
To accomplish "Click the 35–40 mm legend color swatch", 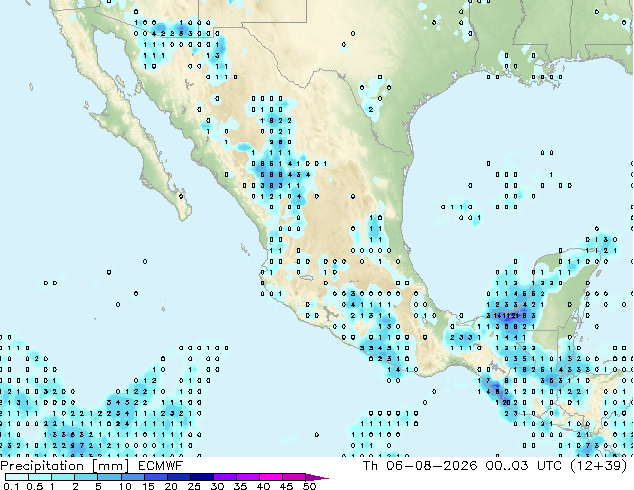I will (x=248, y=477).
